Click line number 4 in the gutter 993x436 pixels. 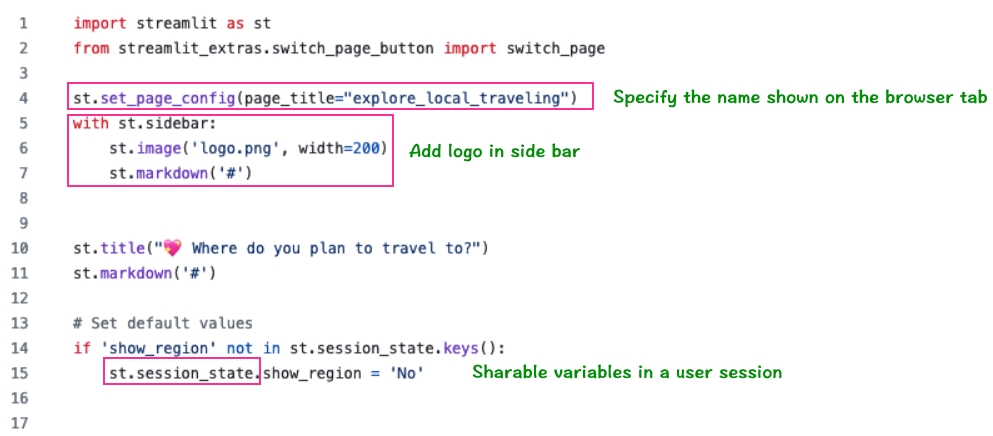click(x=23, y=98)
